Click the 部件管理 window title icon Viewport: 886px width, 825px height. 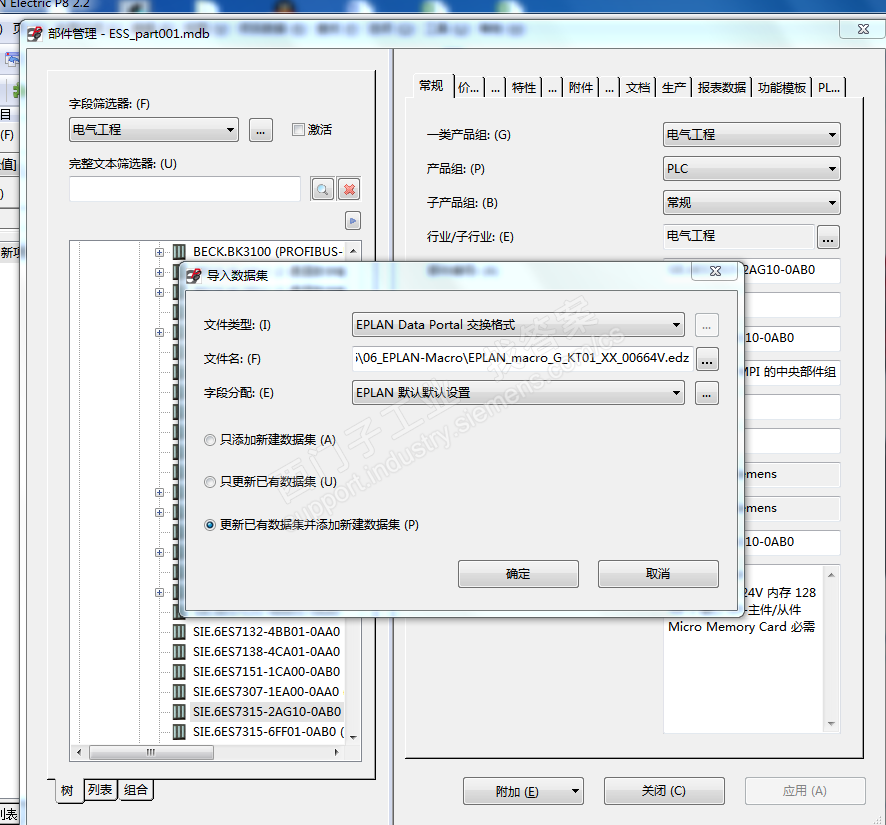[x=35, y=34]
